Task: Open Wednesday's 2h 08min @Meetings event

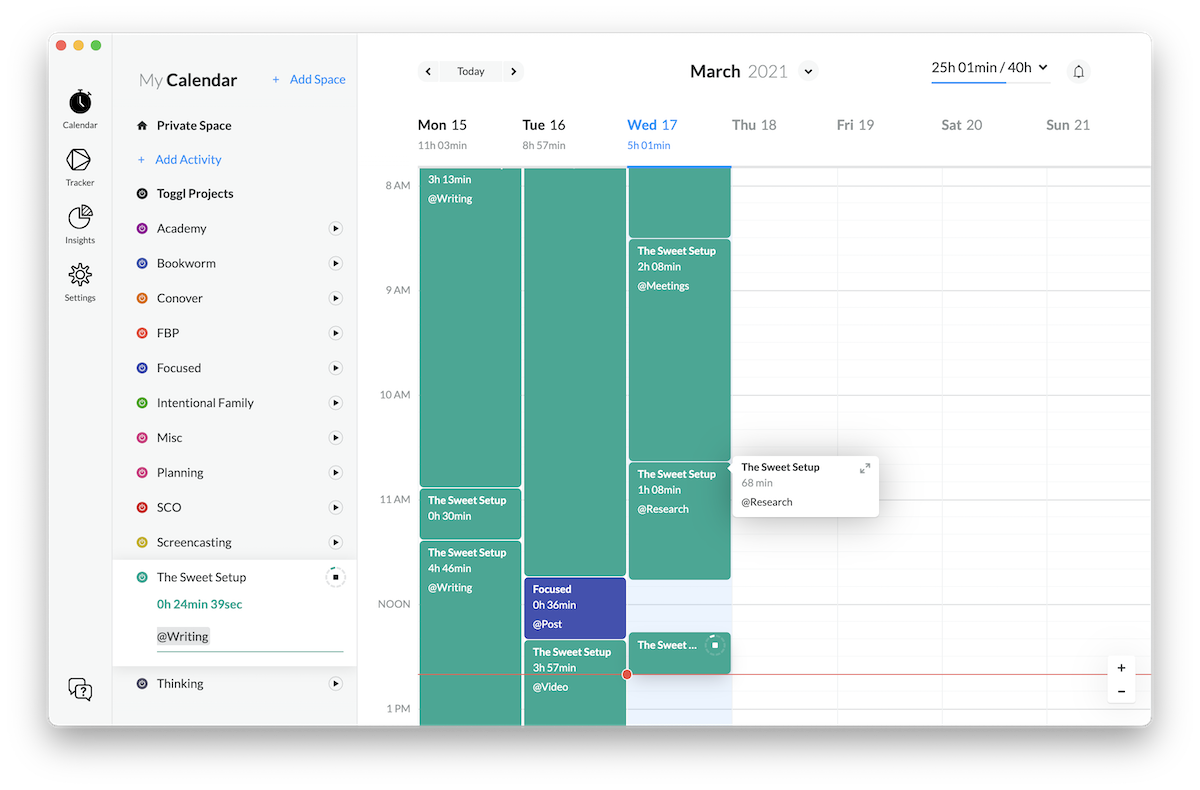Action: (679, 350)
